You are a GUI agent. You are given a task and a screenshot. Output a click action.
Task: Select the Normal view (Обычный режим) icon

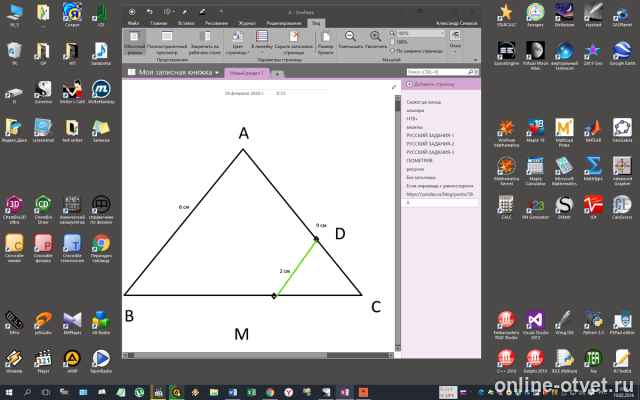coord(135,42)
